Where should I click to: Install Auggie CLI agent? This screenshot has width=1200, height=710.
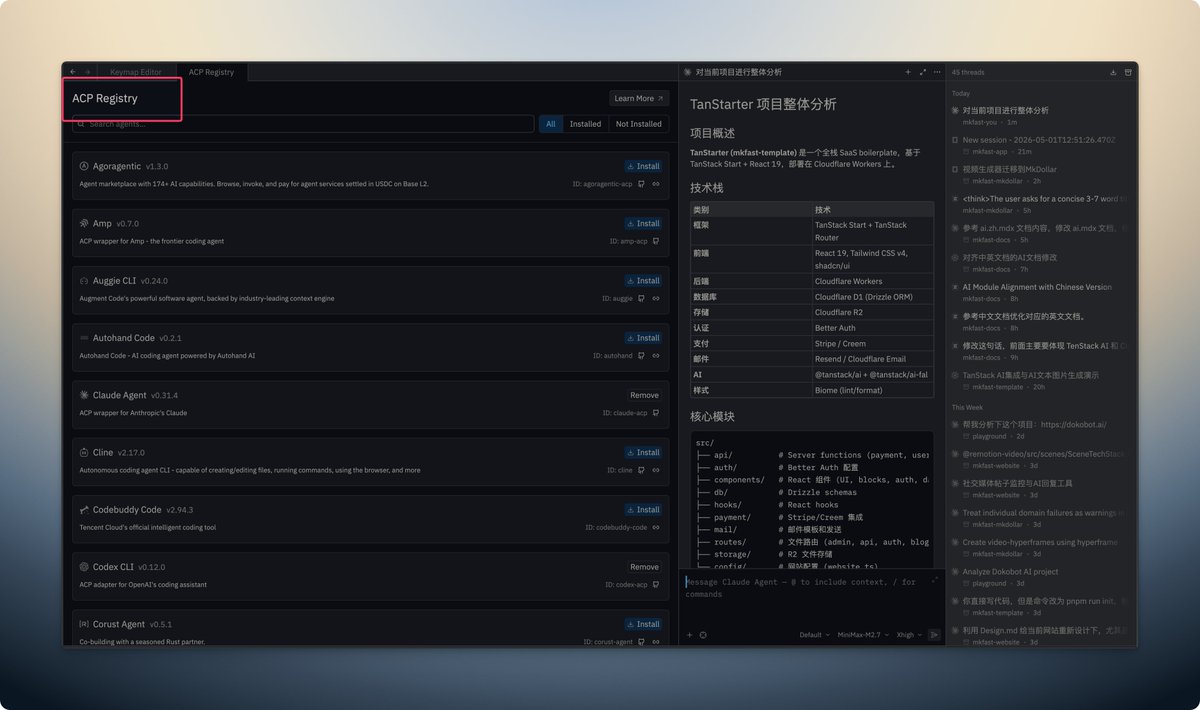(643, 280)
